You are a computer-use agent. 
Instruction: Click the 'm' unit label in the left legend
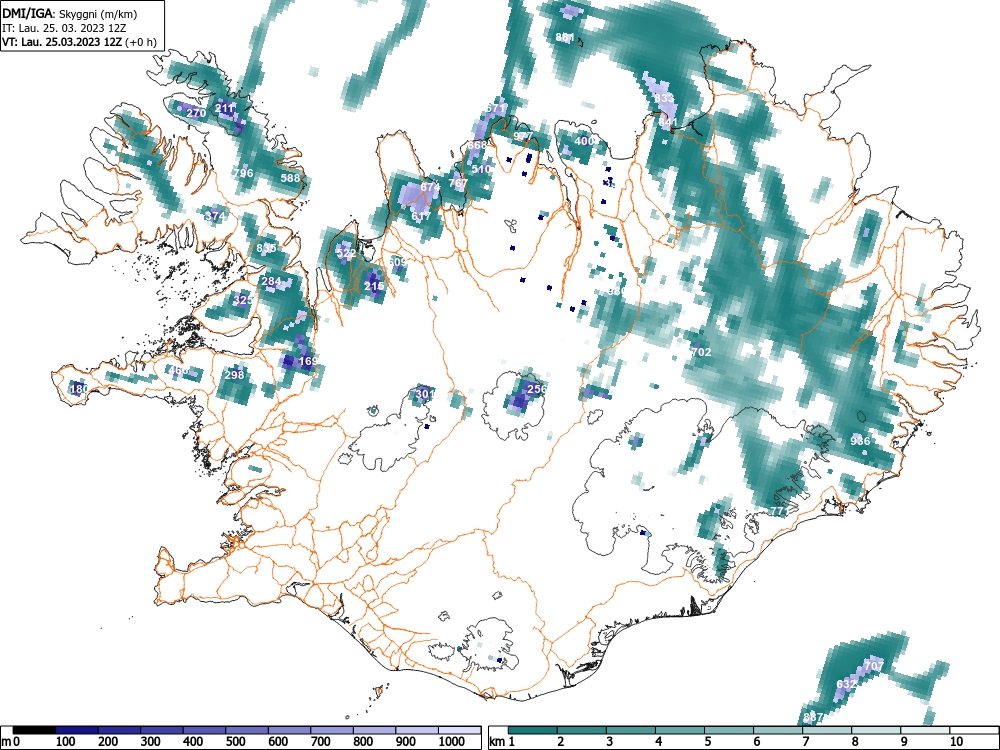6,742
